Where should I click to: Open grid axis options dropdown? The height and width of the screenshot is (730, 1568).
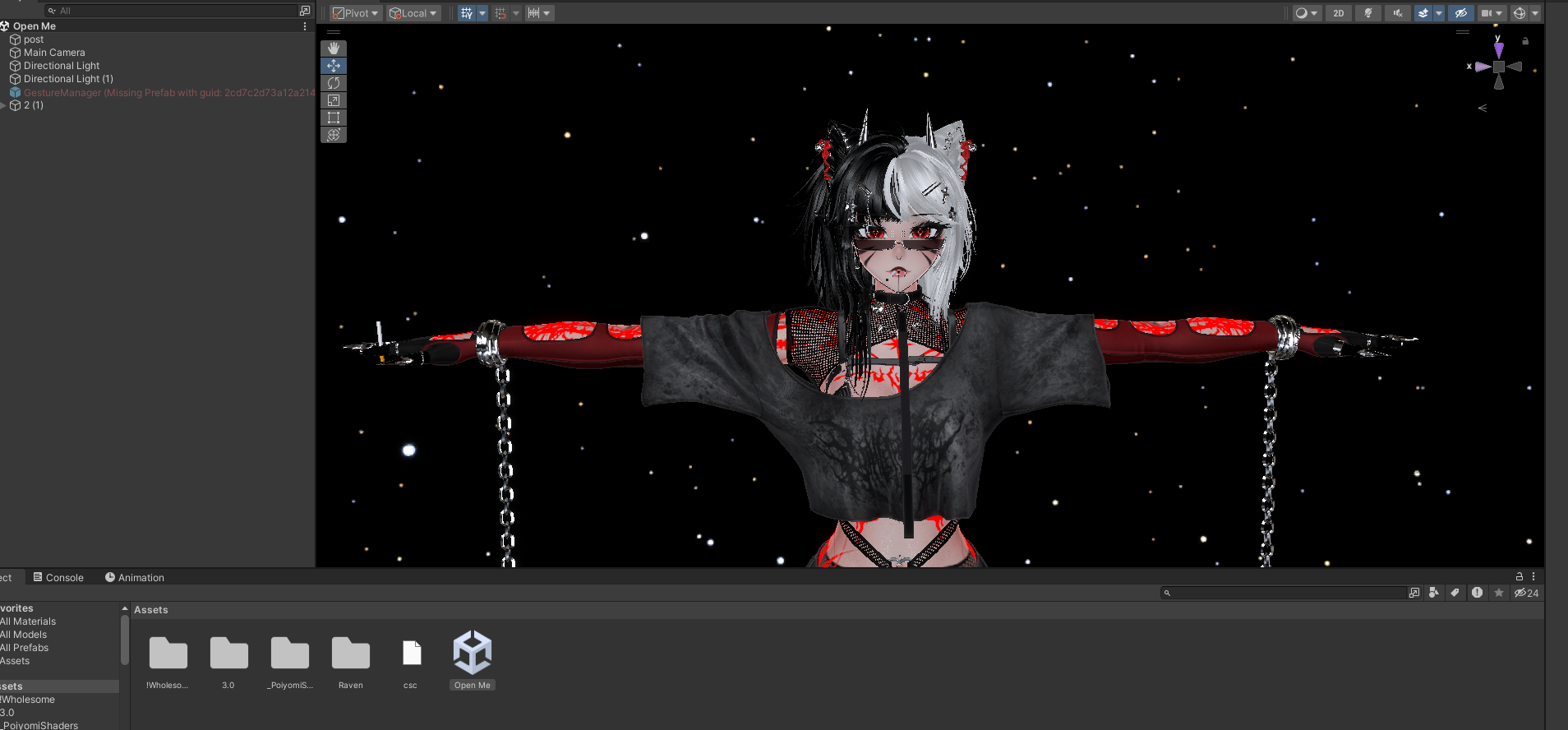point(482,13)
